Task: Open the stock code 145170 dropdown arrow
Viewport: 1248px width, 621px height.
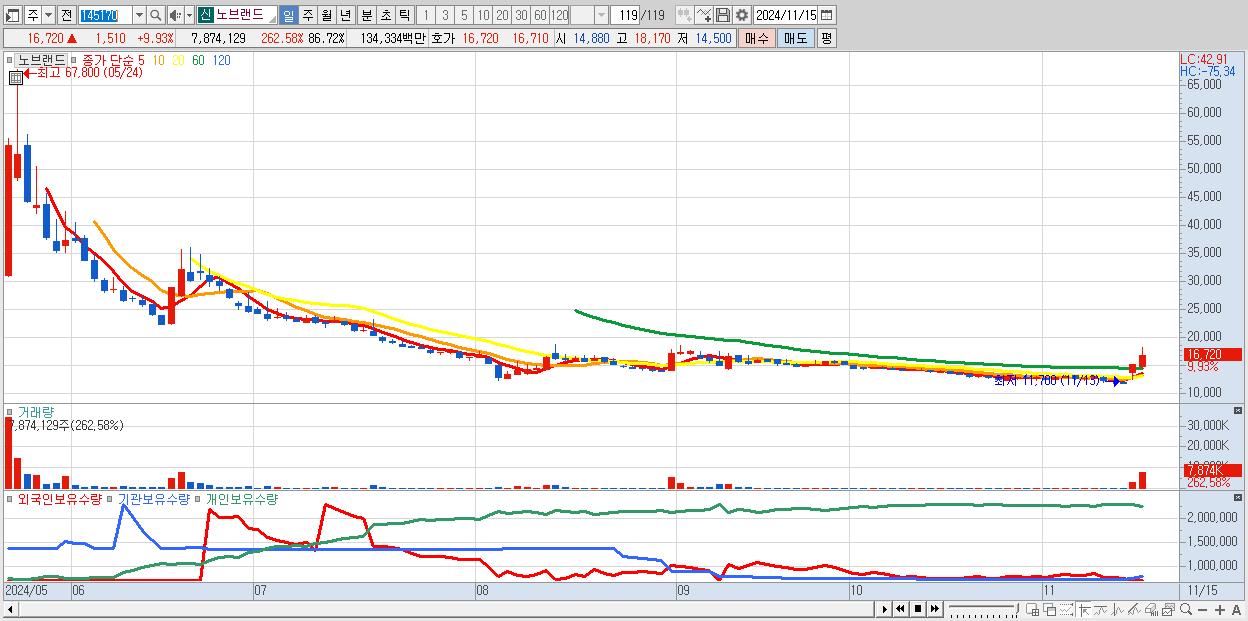Action: (139, 15)
